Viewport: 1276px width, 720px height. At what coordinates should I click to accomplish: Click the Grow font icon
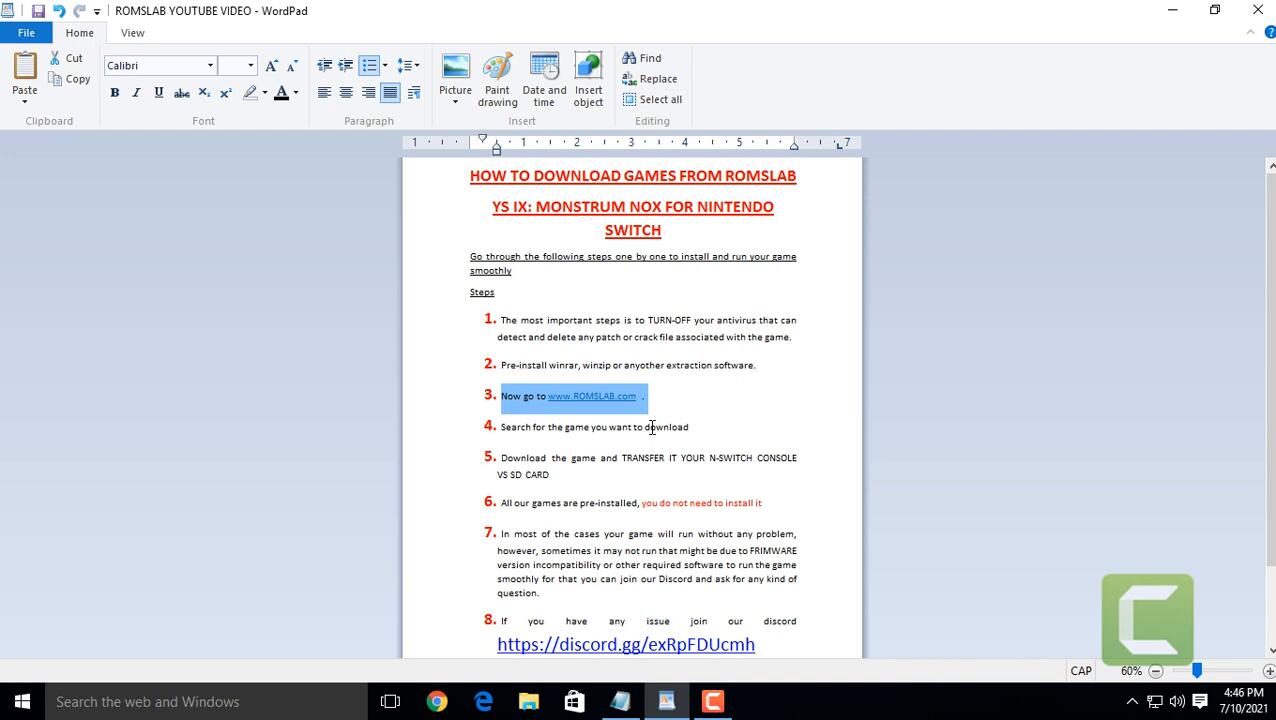[x=271, y=65]
